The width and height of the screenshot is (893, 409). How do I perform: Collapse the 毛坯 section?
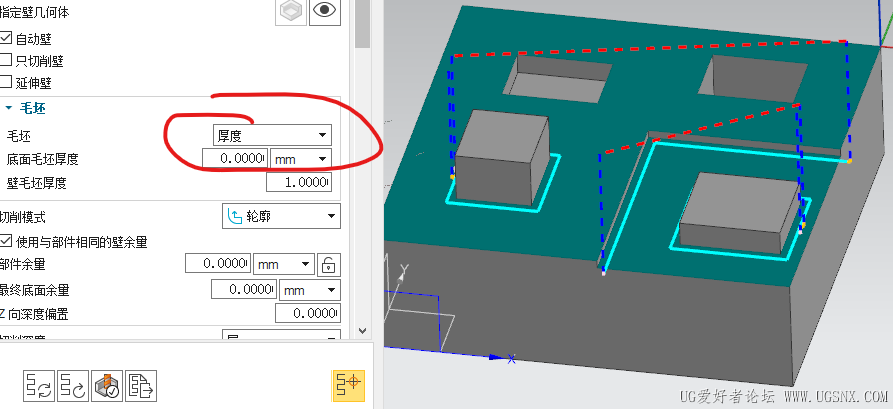[x=9, y=108]
